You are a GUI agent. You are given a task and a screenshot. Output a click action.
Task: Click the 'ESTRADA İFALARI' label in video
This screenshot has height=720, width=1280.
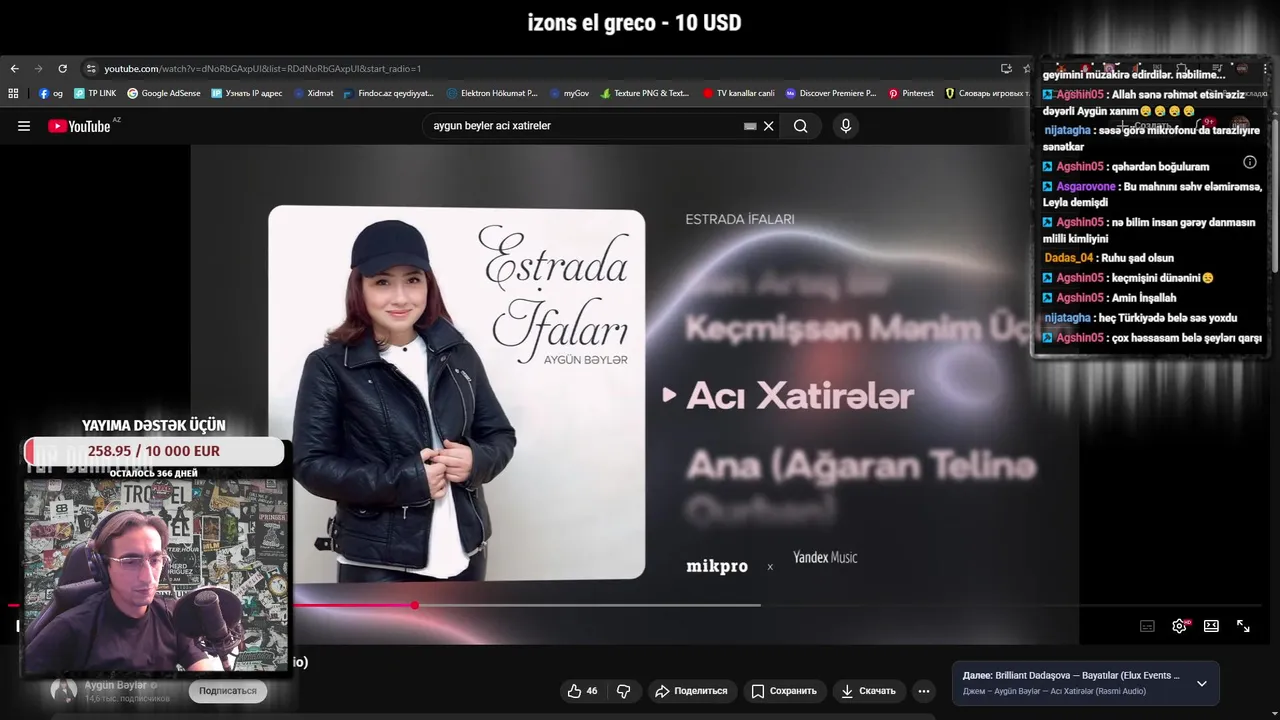point(740,219)
